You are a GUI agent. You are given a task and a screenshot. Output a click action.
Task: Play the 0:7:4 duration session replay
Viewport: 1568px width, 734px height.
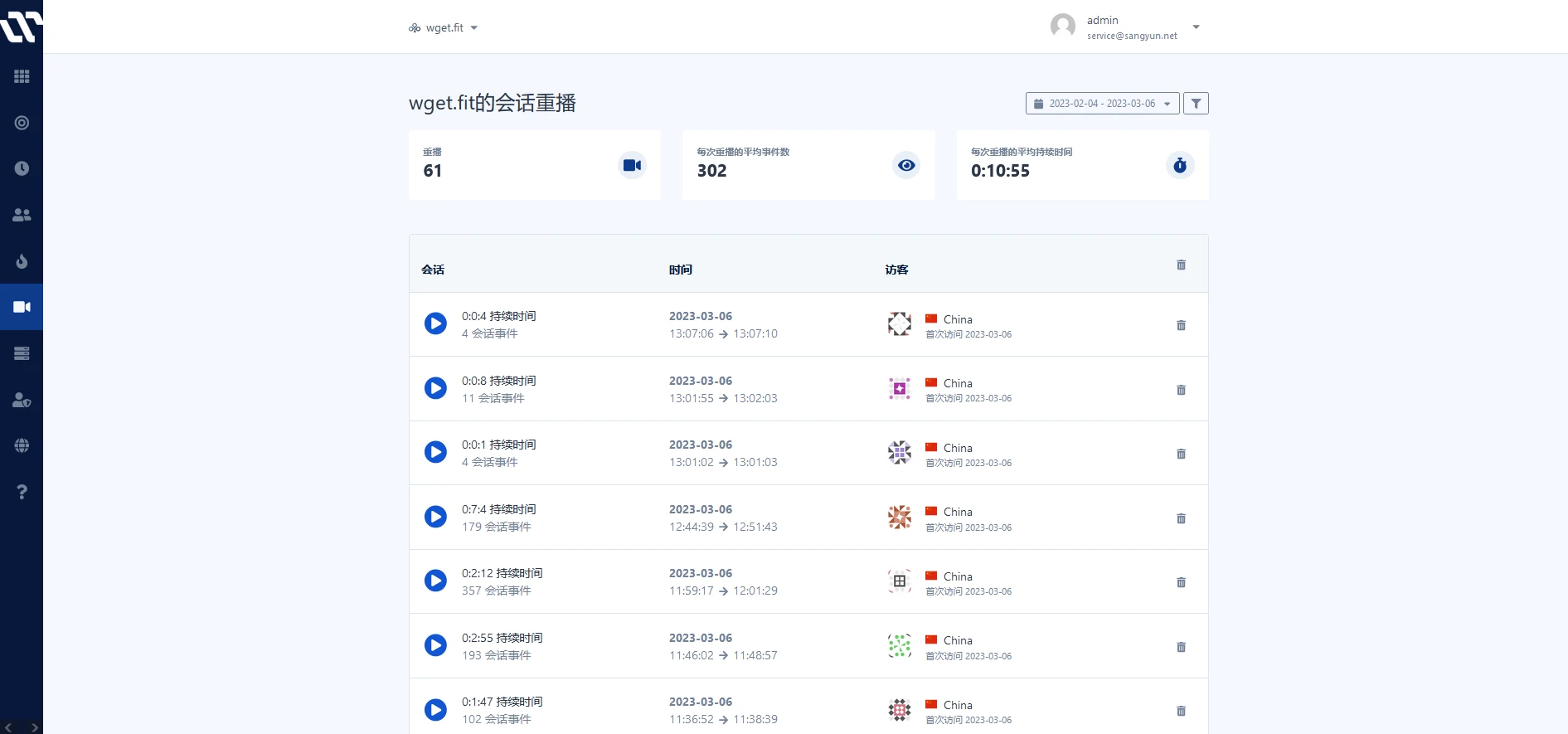[x=435, y=518]
